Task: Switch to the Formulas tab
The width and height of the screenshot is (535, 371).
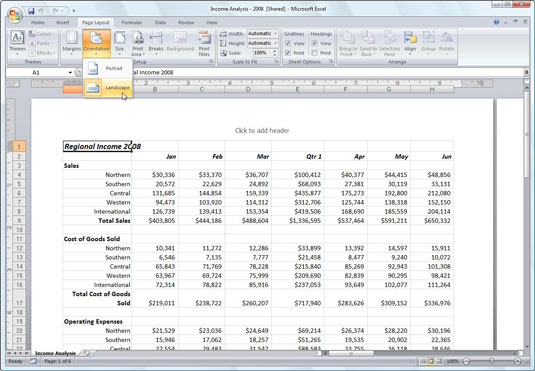Action: [x=132, y=23]
